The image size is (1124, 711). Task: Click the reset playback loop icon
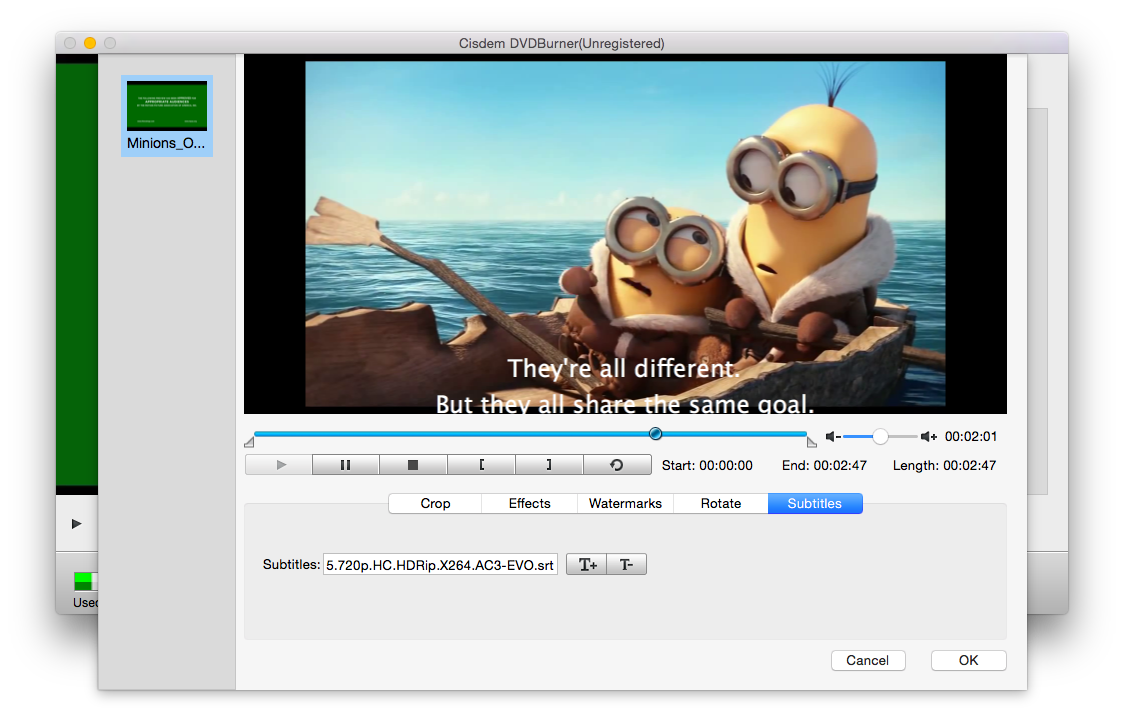click(617, 464)
